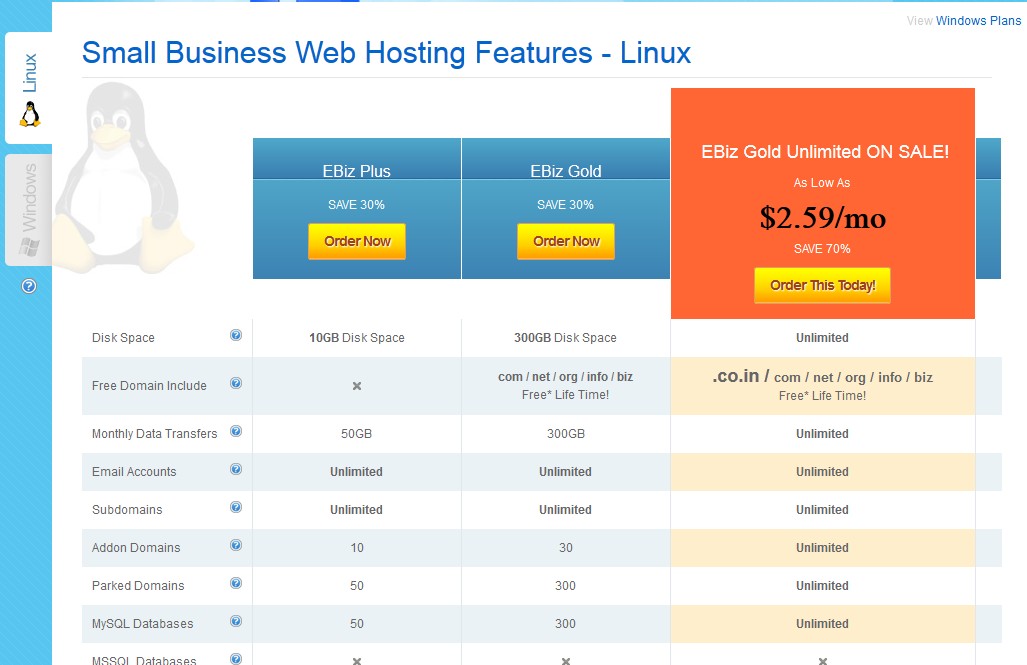Click the Addon Domains row label
The width and height of the screenshot is (1027, 665).
(136, 548)
